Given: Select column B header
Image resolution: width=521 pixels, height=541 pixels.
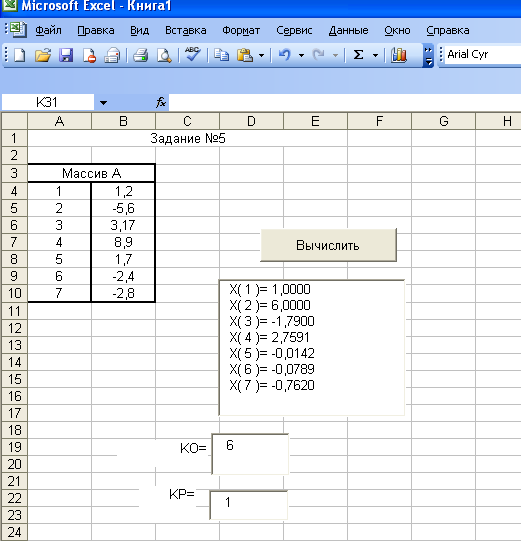Looking at the screenshot, I should pyautogui.click(x=123, y=121).
